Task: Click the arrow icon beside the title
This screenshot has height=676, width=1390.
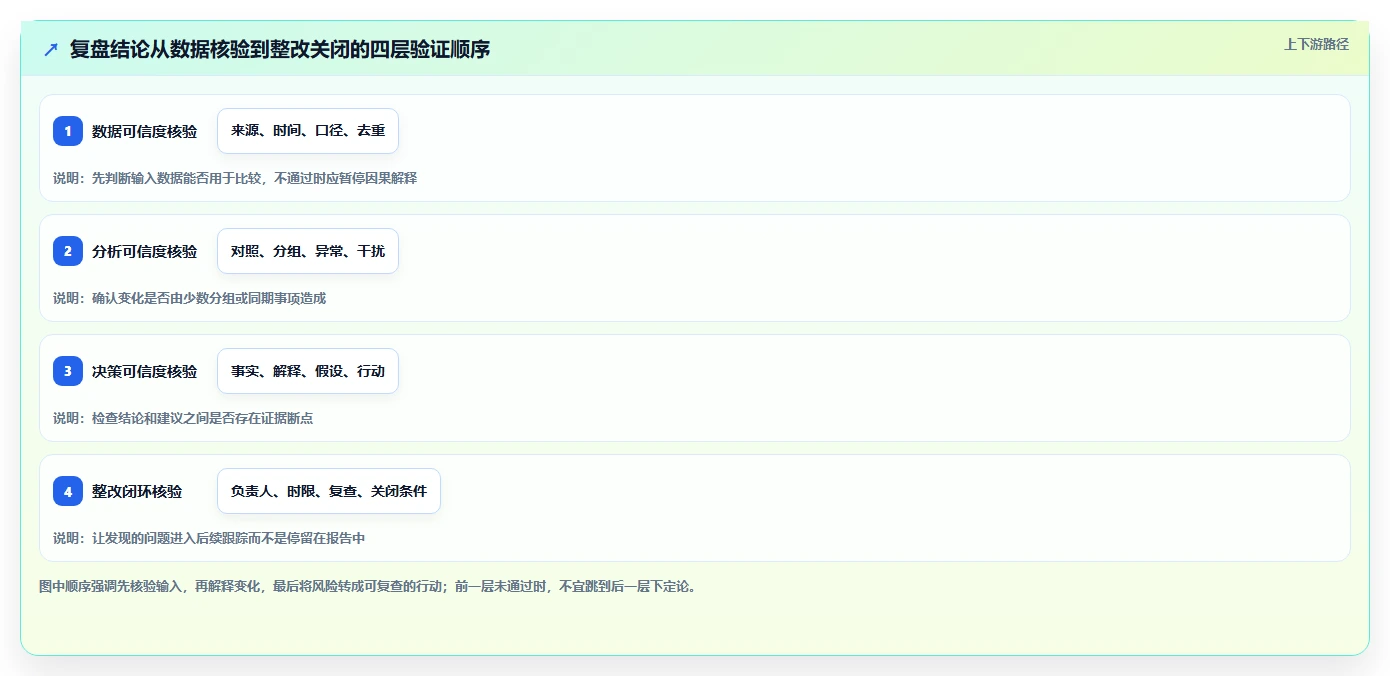Action: click(51, 49)
